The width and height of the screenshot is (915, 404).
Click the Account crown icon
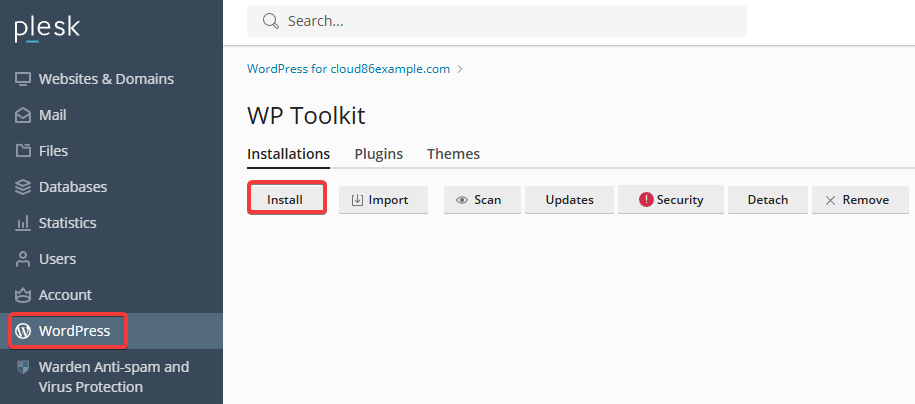click(x=23, y=295)
